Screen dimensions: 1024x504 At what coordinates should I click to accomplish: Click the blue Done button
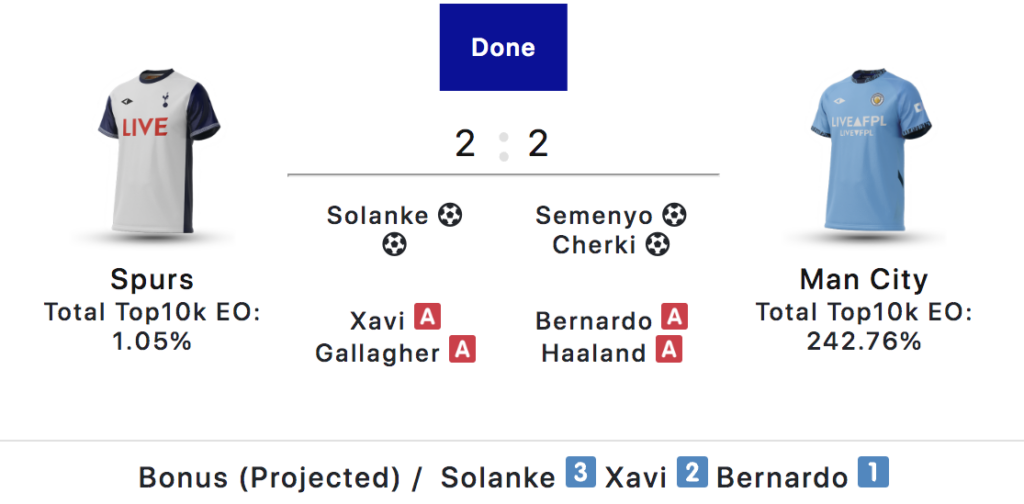(503, 47)
